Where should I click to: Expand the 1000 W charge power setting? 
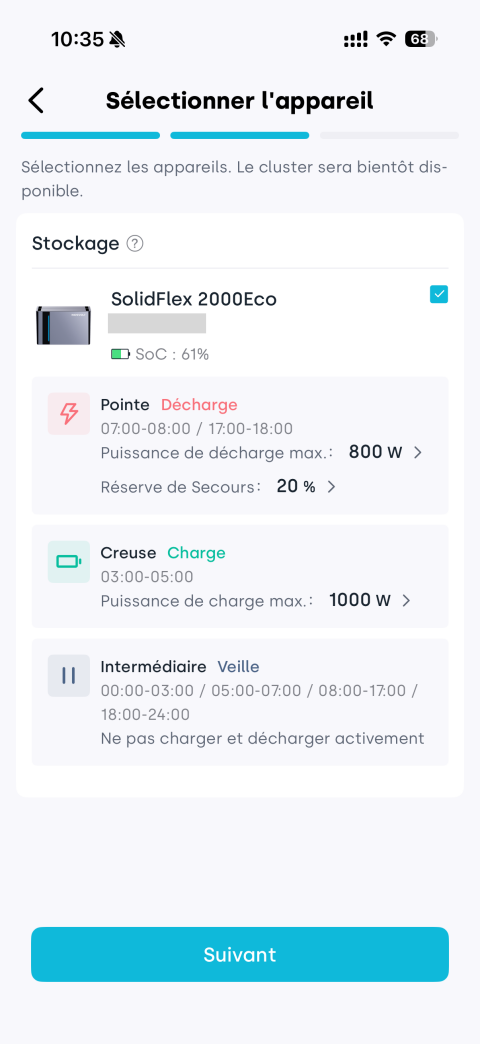pos(370,601)
